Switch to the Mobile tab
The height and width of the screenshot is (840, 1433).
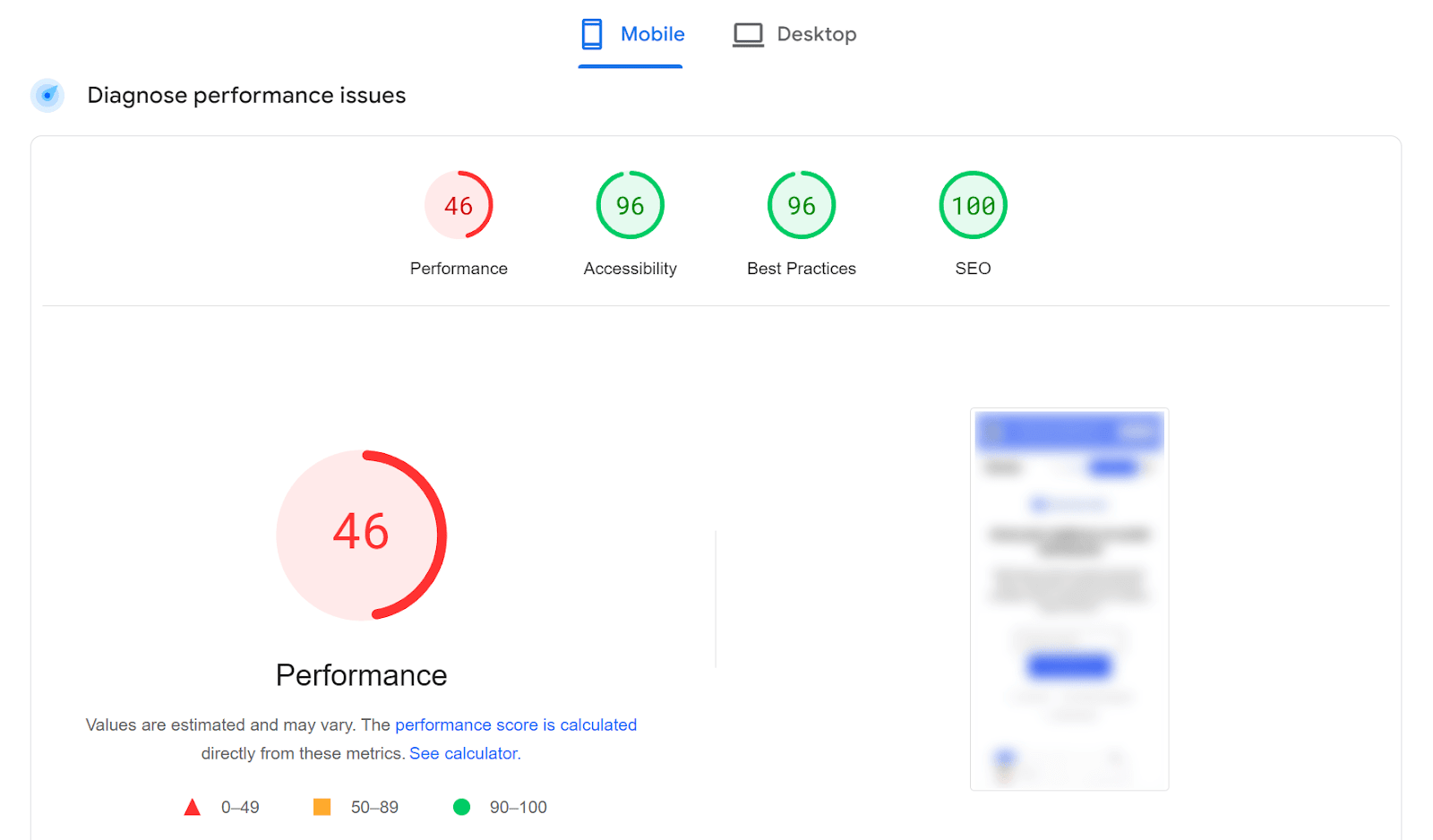pos(631,34)
